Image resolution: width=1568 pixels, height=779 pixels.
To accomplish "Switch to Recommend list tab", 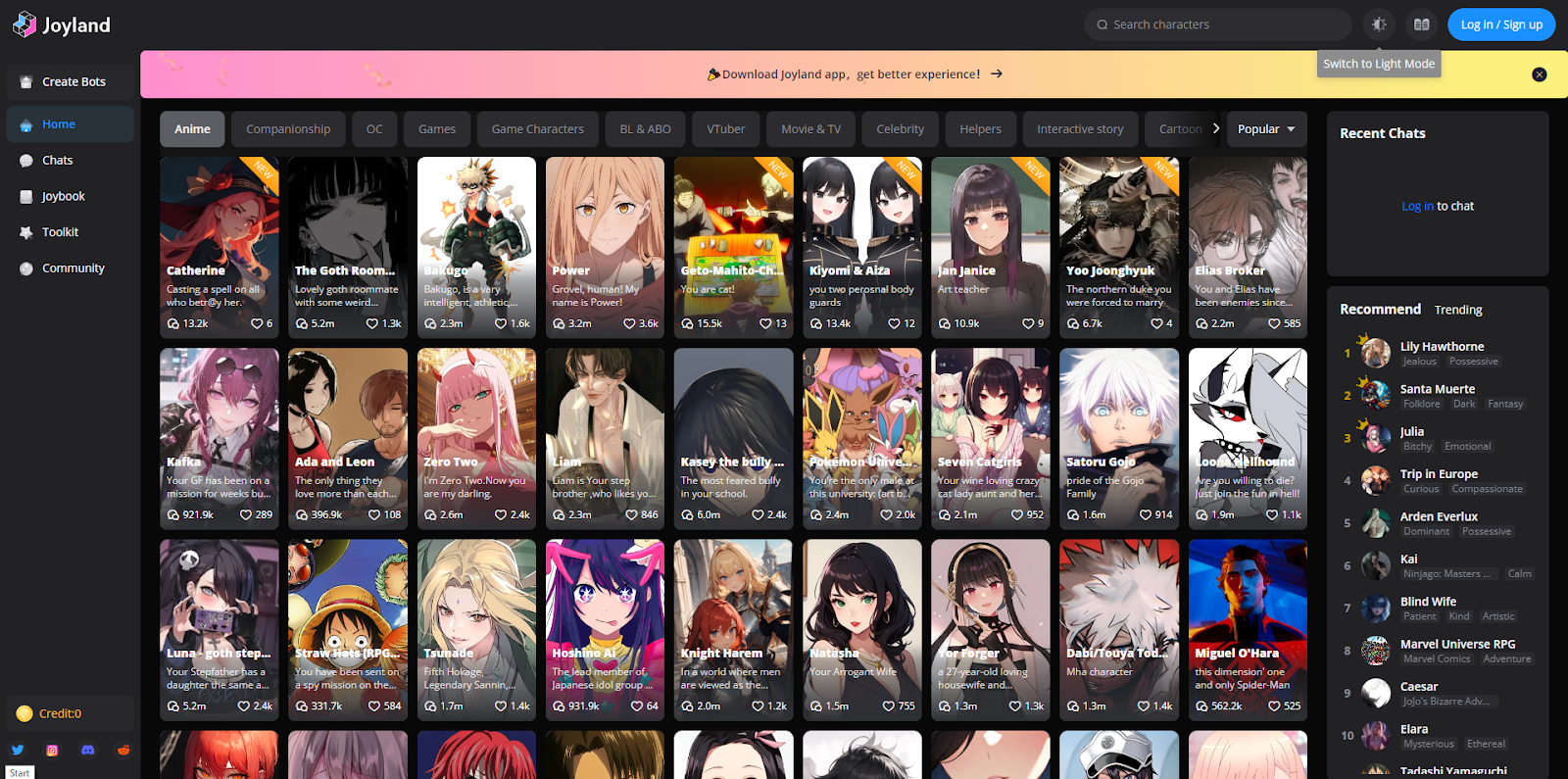I will click(x=1380, y=310).
